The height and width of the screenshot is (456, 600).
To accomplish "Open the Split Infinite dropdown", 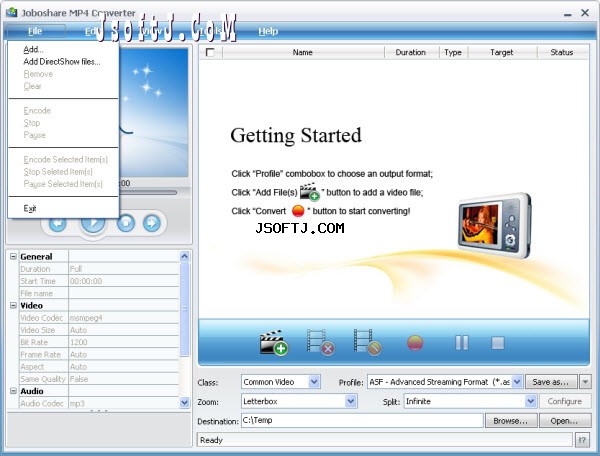I will [530, 401].
